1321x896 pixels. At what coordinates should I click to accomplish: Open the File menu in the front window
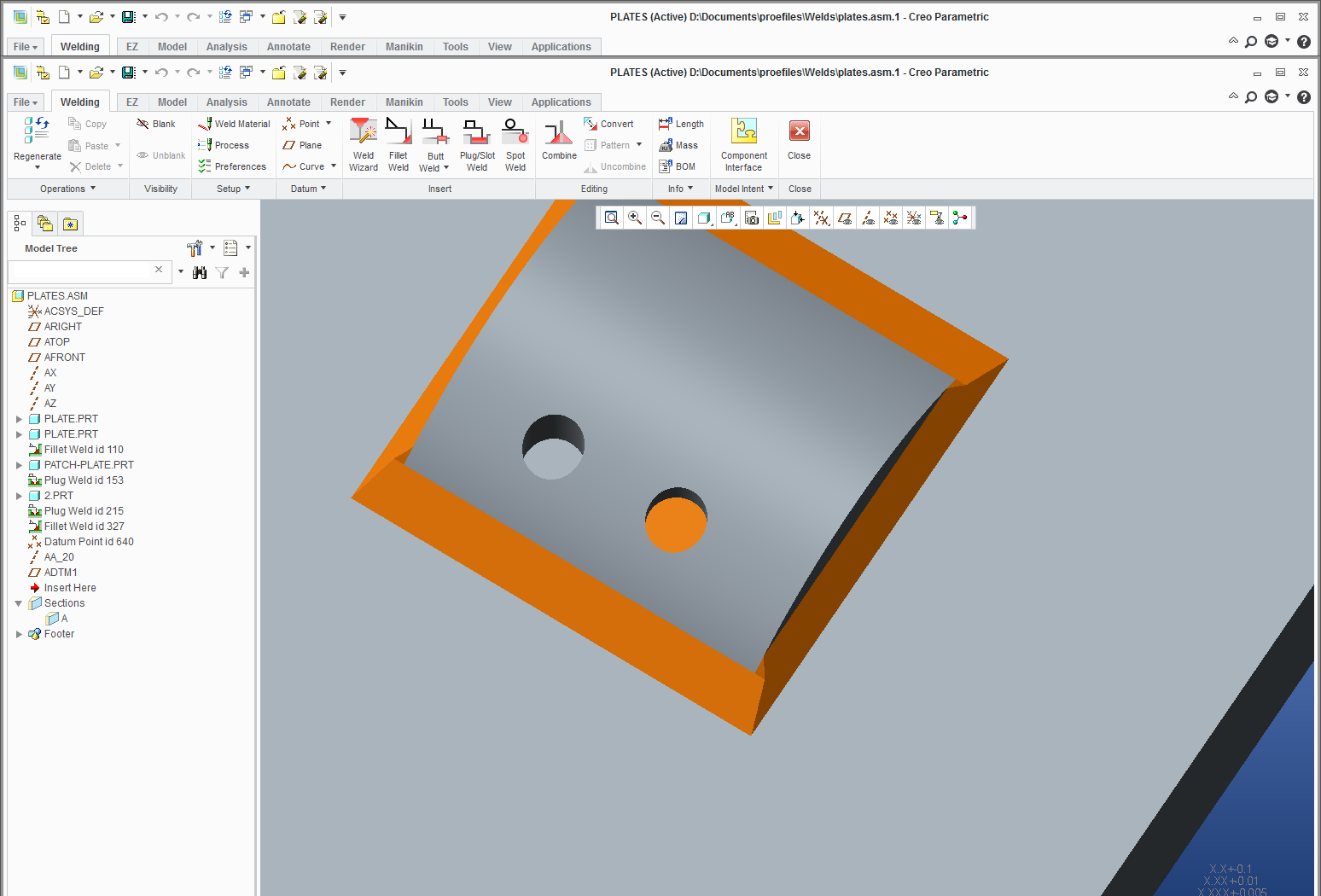pos(26,102)
